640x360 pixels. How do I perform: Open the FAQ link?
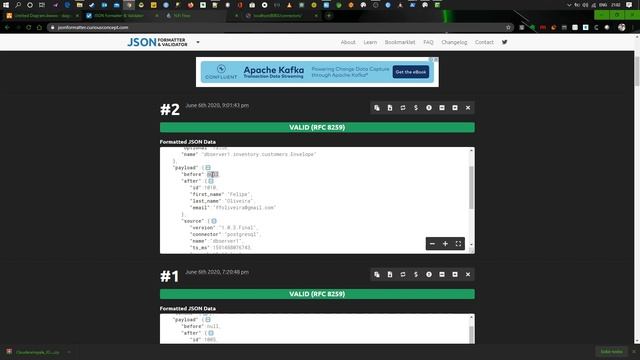coord(428,42)
